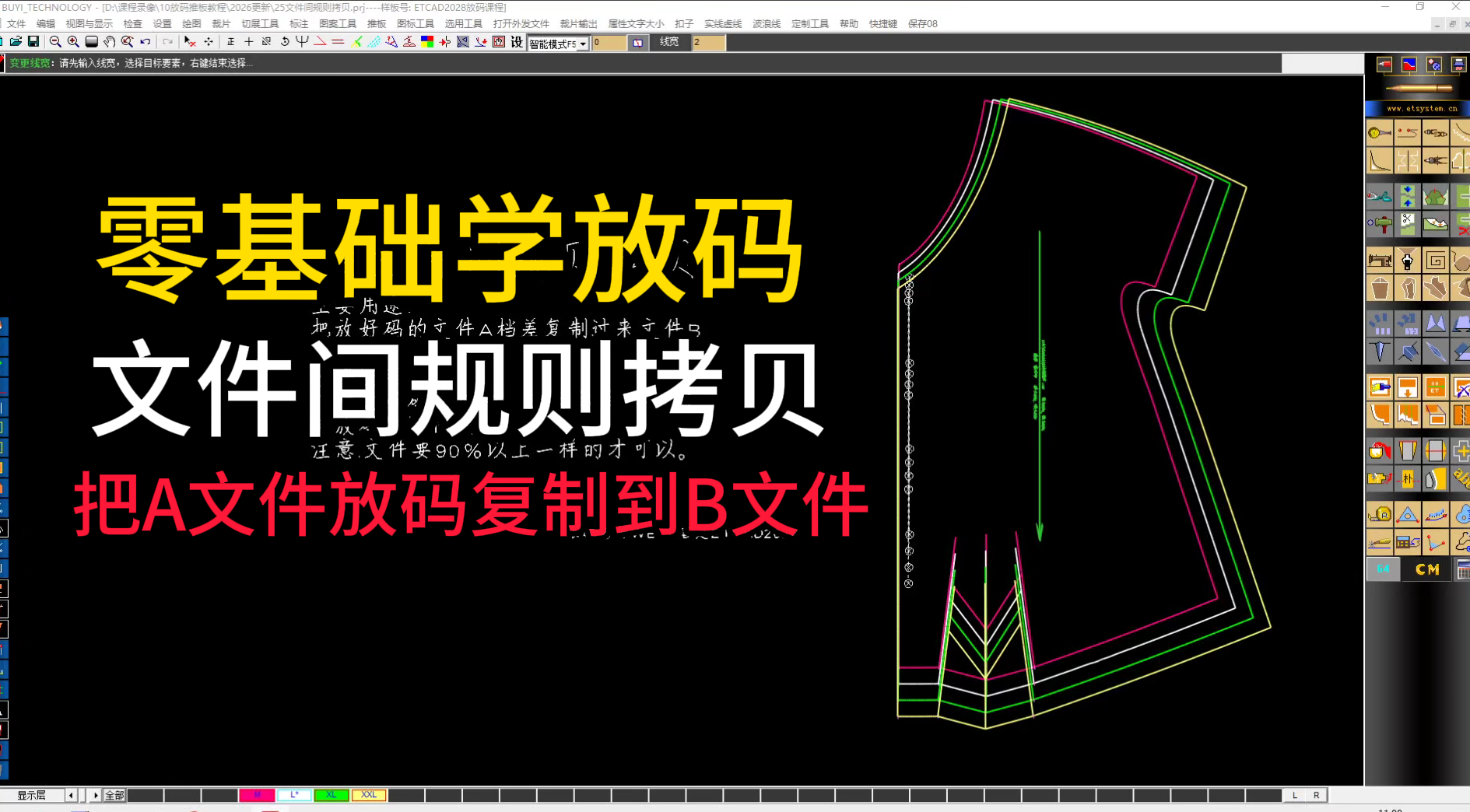Select the hammer tool in right panel
This screenshot has width=1470, height=812.
pos(1380,225)
